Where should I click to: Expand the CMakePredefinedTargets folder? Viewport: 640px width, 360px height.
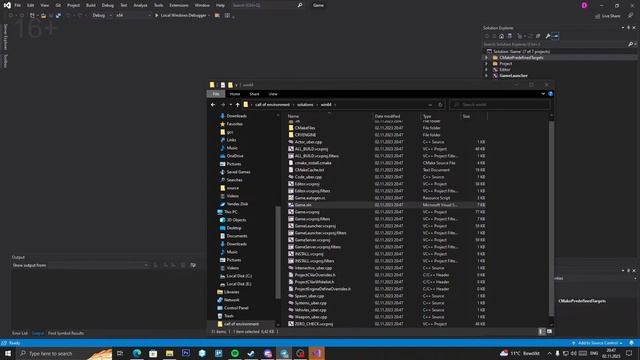[486, 58]
